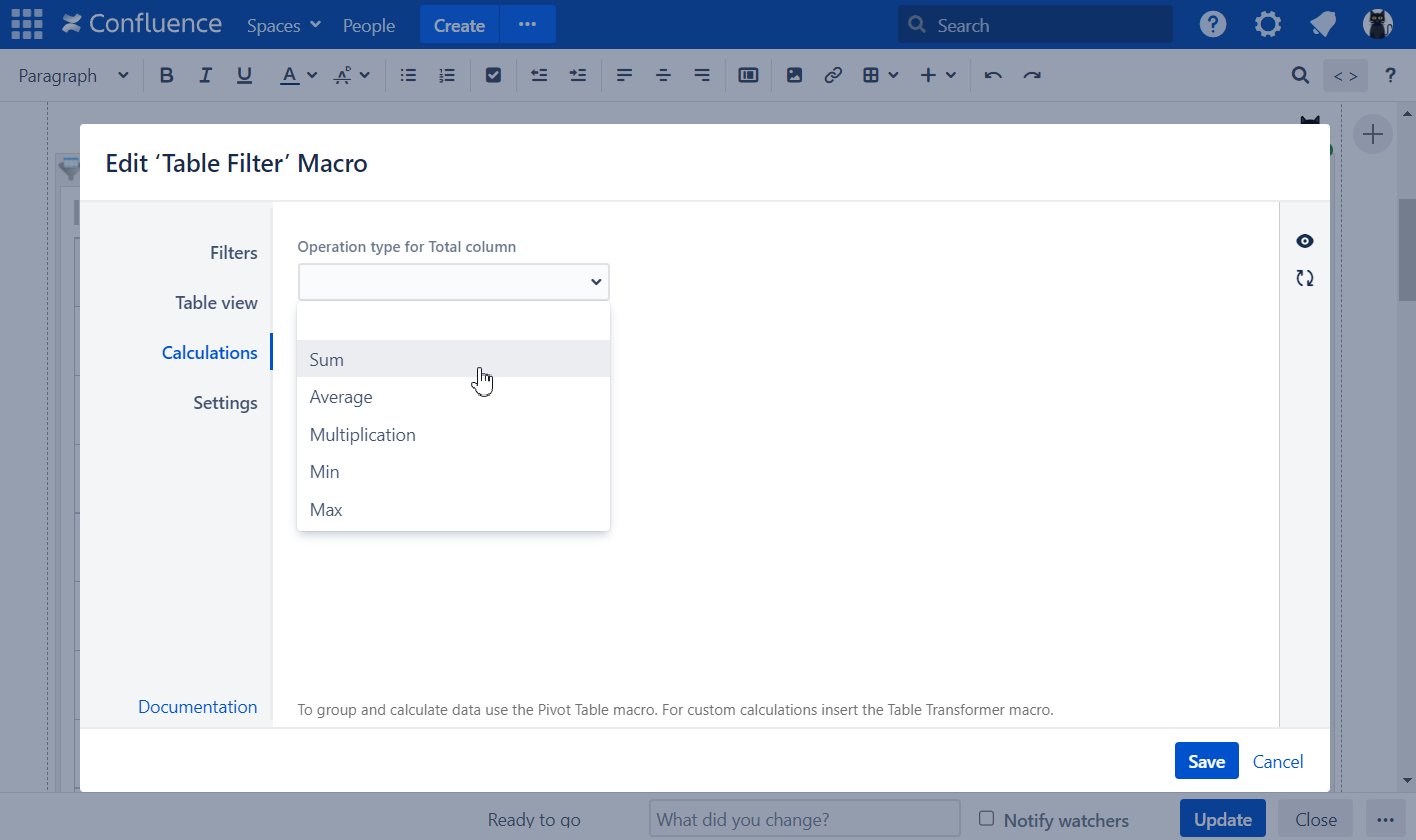Image resolution: width=1416 pixels, height=840 pixels.
Task: Select Average from the operation type list
Action: point(341,396)
